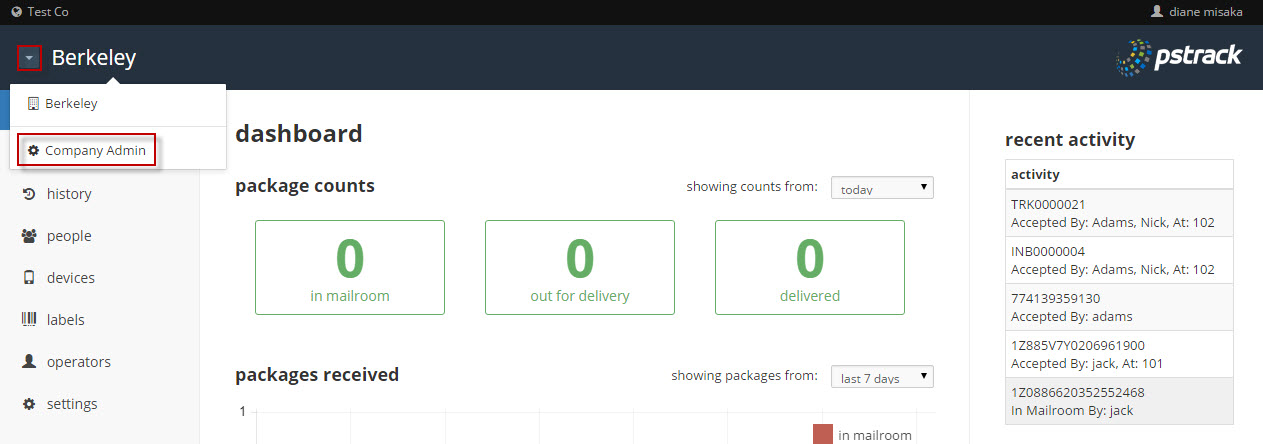The width and height of the screenshot is (1263, 444).
Task: Click the settings gear icon in sidebar
Action: [29, 404]
